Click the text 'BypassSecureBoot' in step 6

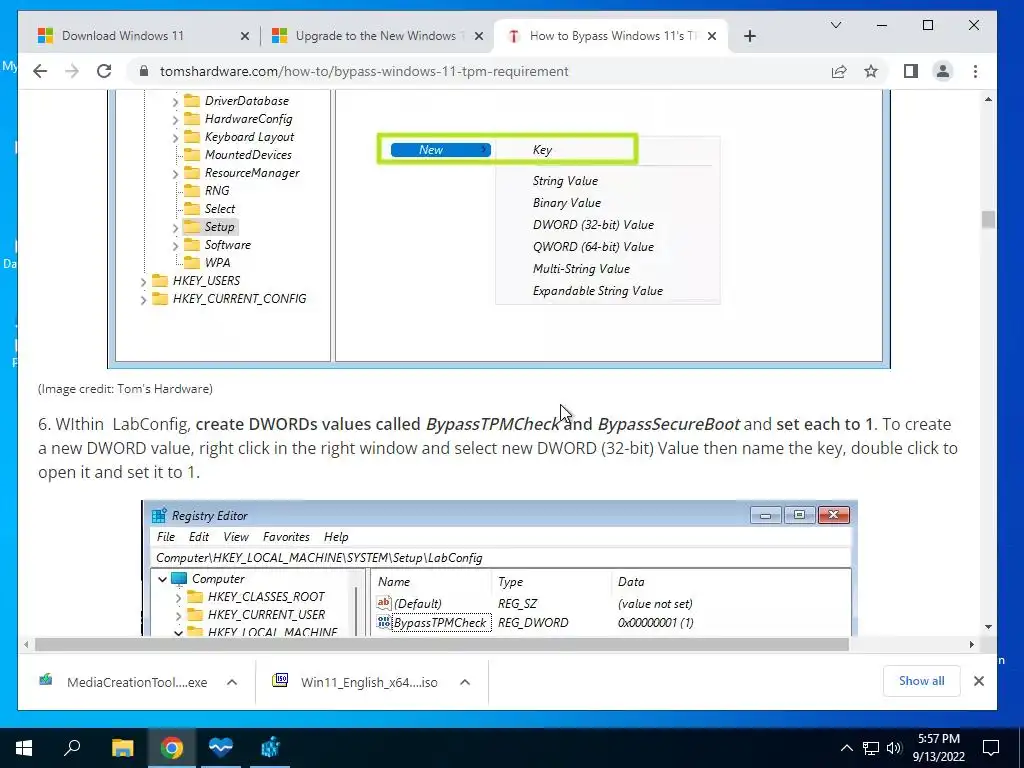click(669, 424)
